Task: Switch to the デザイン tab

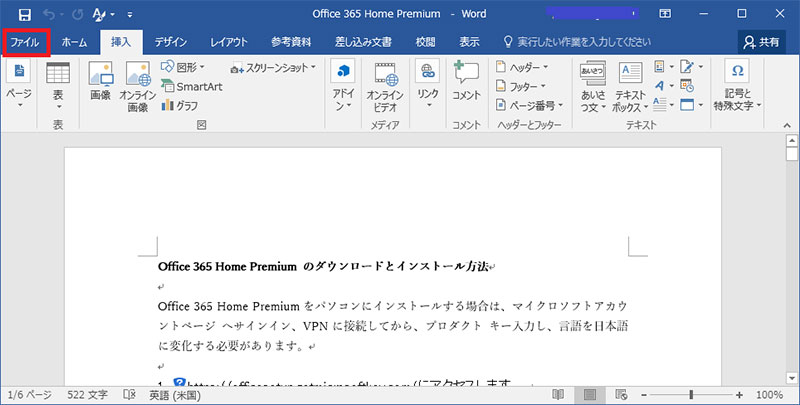Action: (x=171, y=42)
